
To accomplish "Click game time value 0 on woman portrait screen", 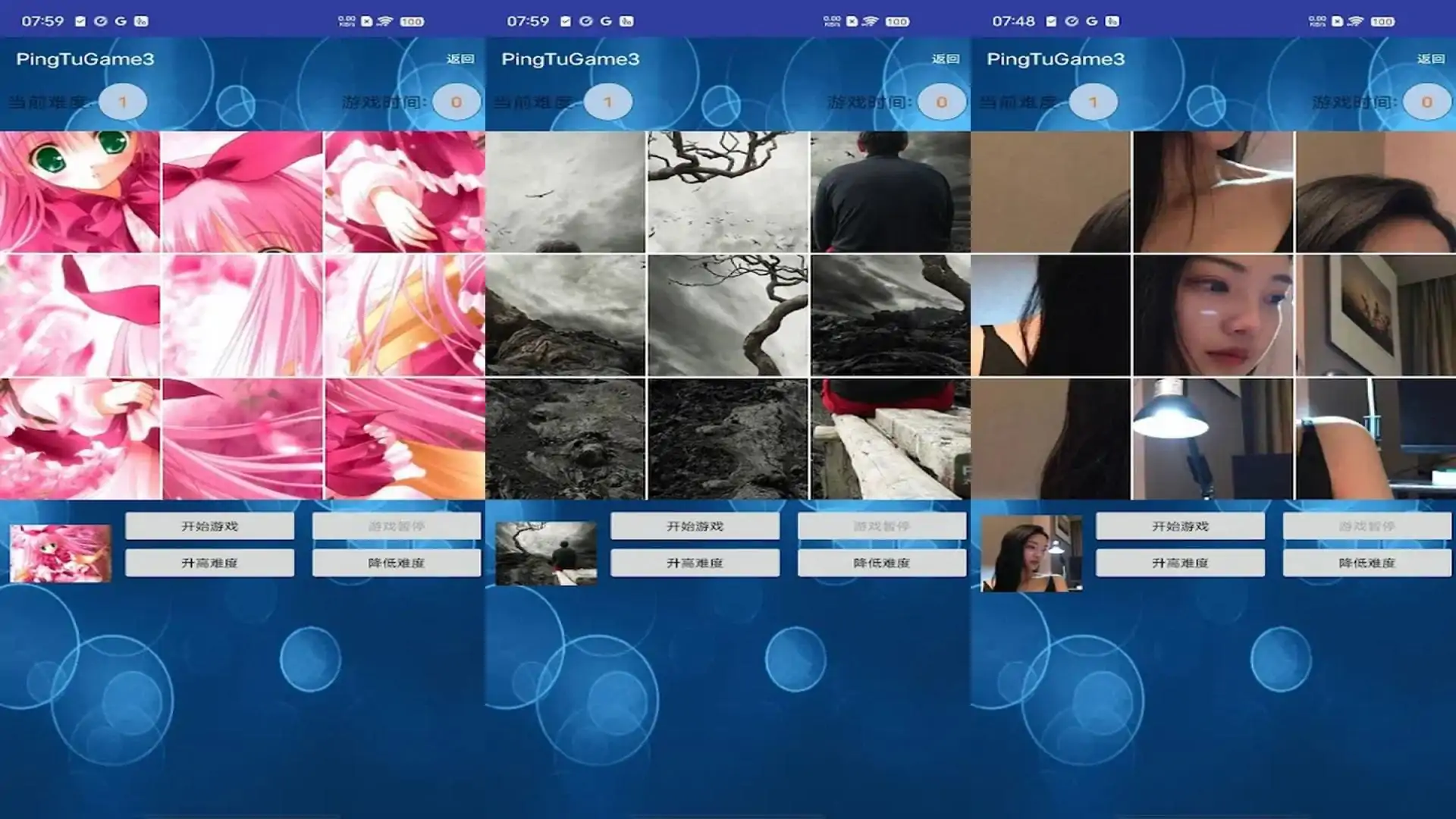I will tap(1427, 102).
